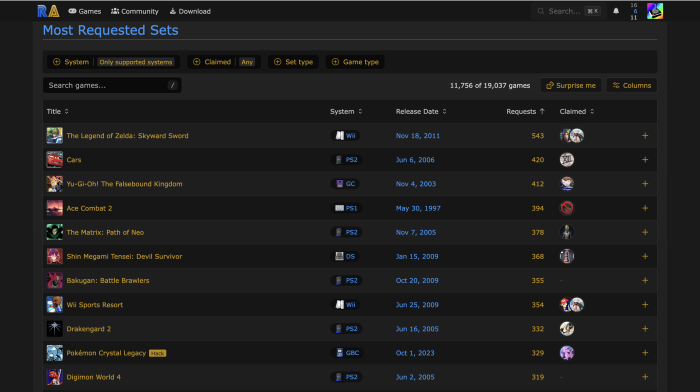Select PS2 system badge for Cars
Viewport: 700px width, 392px height.
click(x=346, y=160)
